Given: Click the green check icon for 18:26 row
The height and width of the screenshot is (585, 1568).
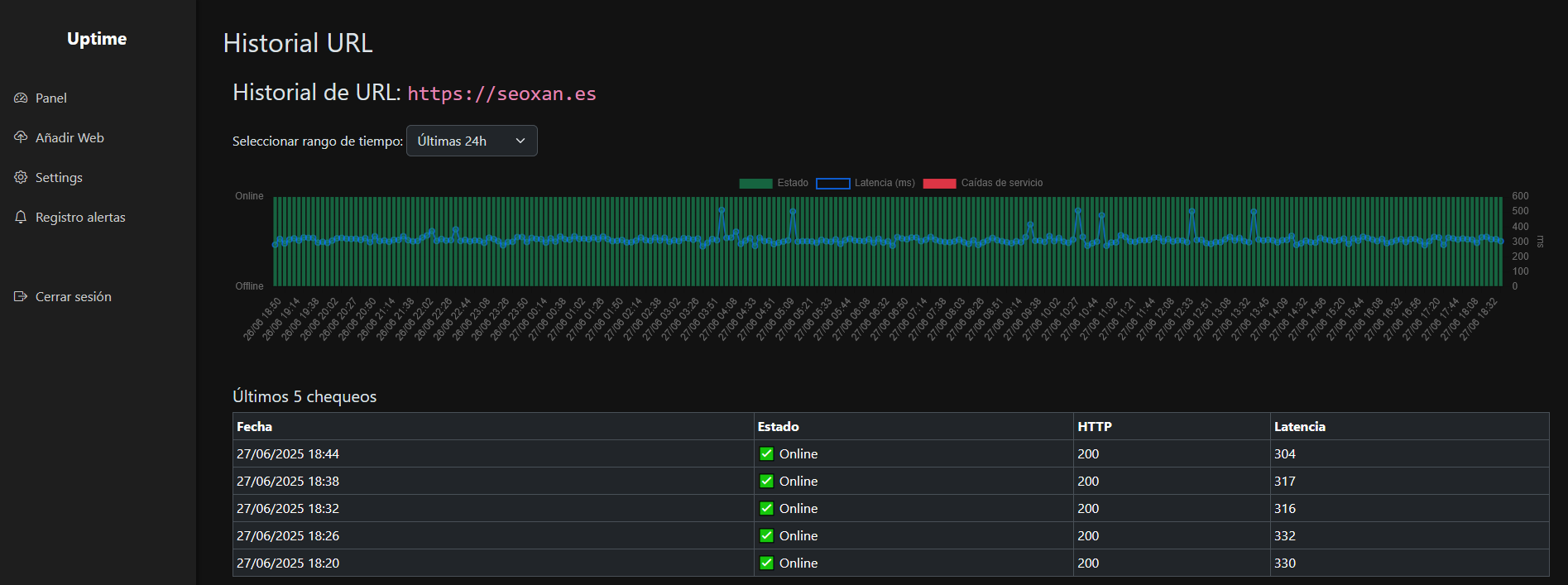Looking at the screenshot, I should tap(766, 535).
